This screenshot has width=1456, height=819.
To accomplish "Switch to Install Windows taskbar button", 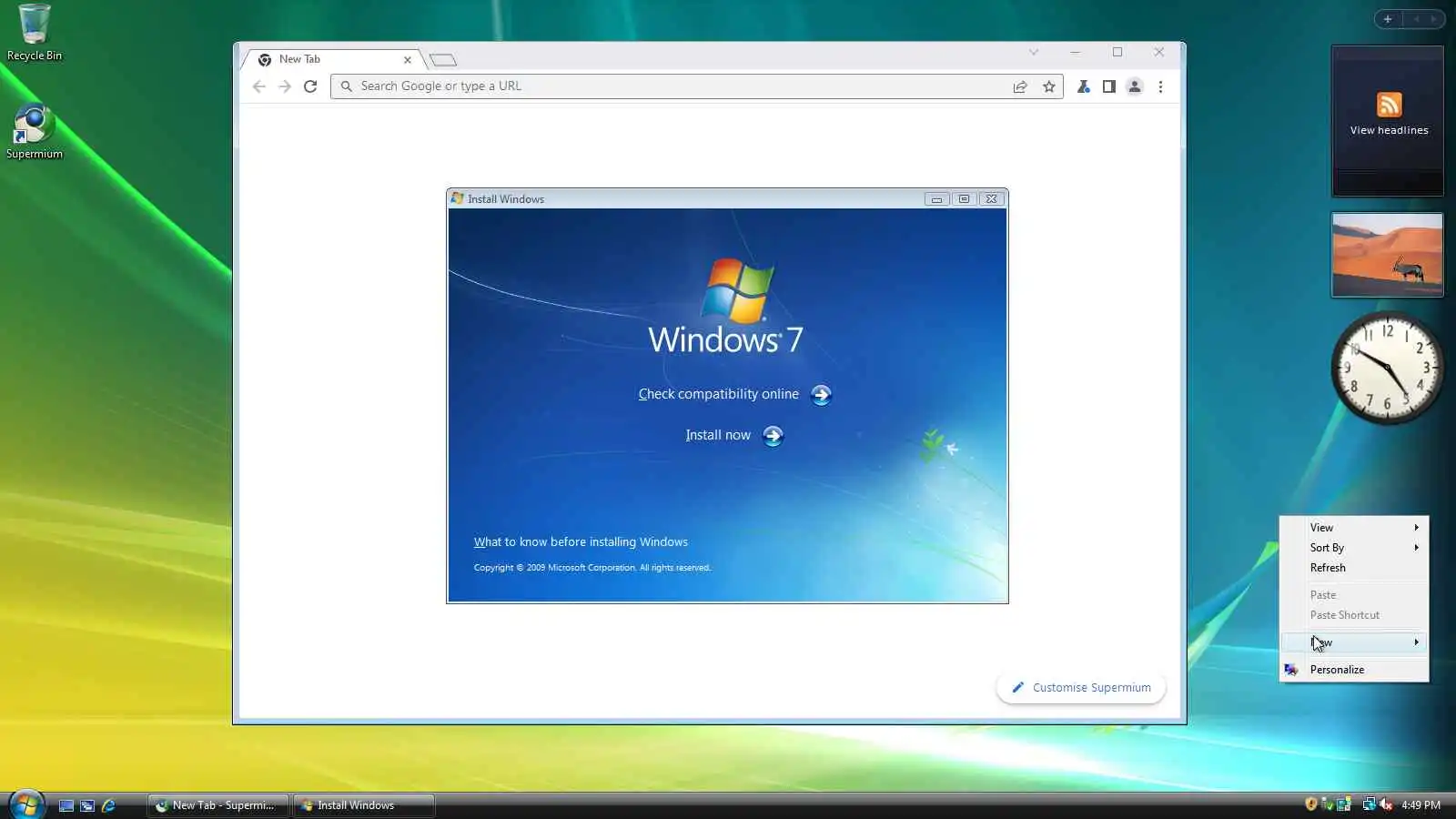I will pos(363,805).
